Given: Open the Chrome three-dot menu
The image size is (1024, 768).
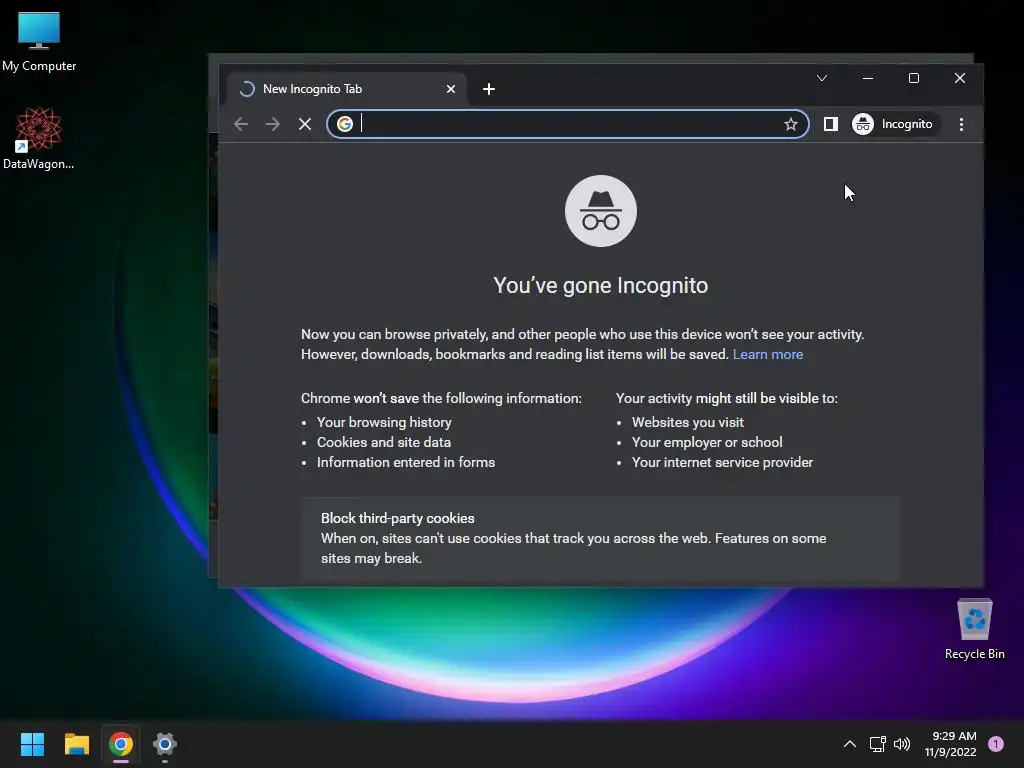Looking at the screenshot, I should tap(961, 124).
